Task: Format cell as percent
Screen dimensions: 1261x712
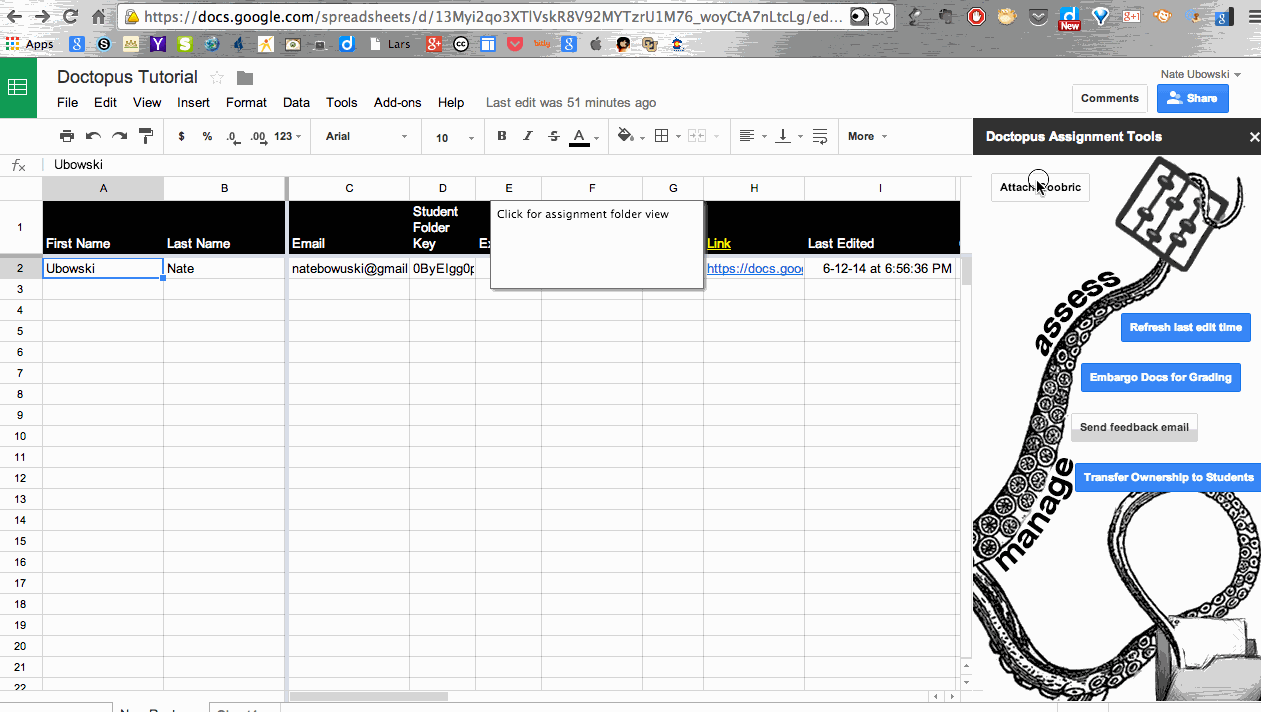Action: pyautogui.click(x=207, y=136)
